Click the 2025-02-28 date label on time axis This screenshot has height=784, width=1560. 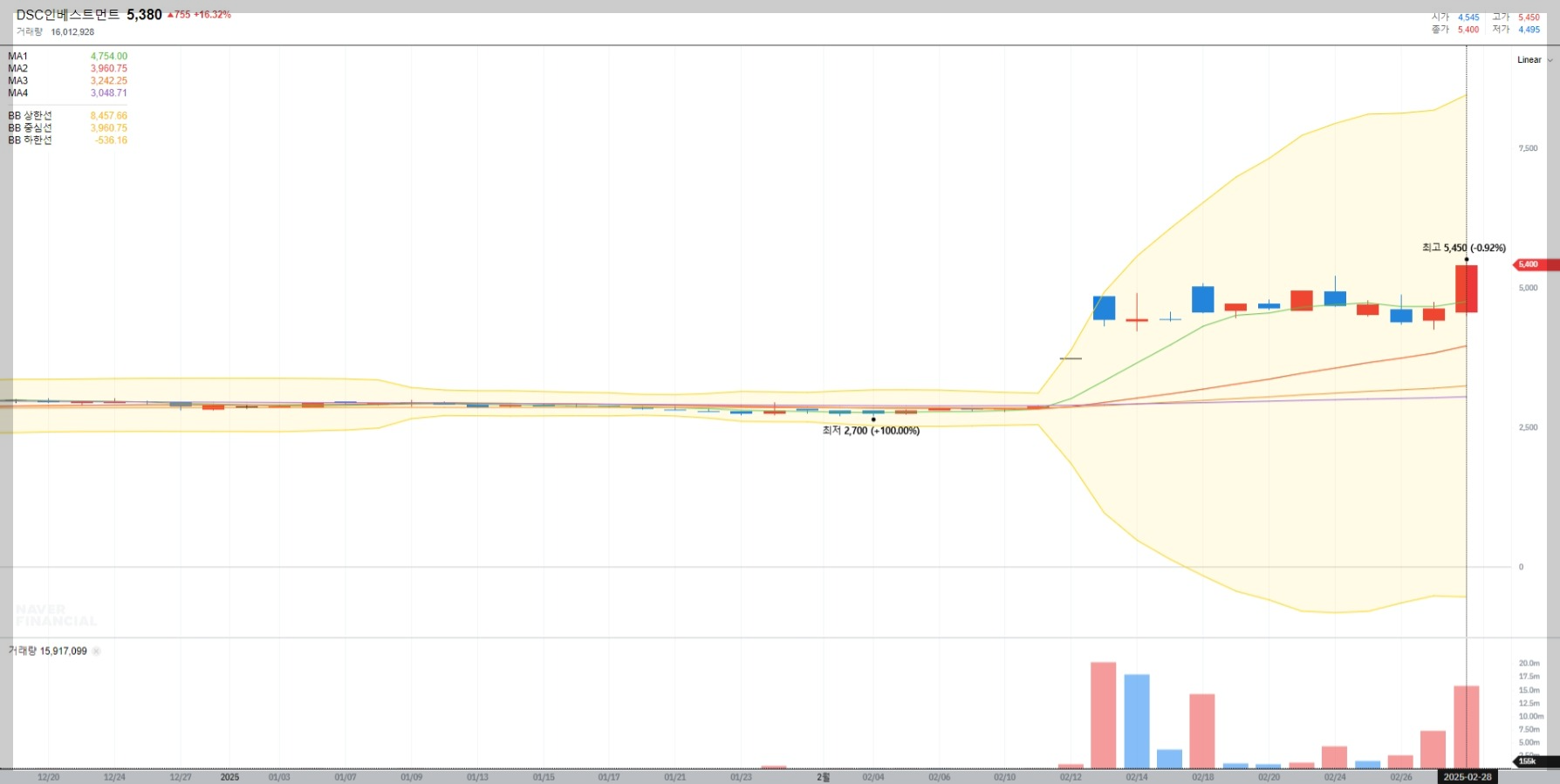coord(1468,777)
